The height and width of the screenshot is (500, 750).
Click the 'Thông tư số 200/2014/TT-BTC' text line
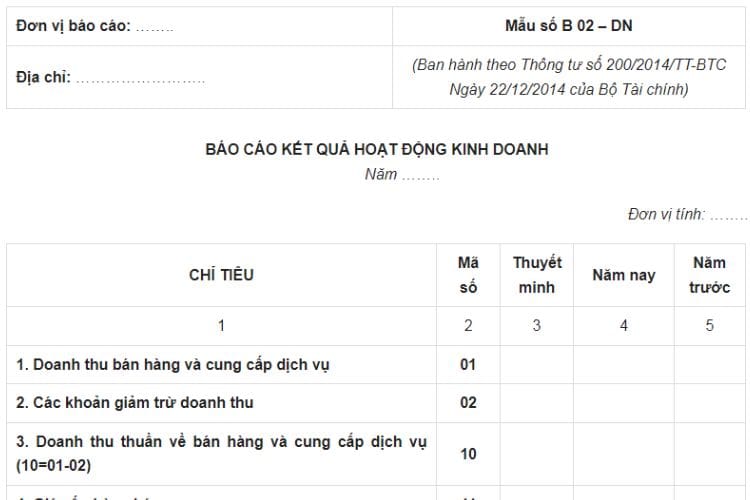coord(568,65)
